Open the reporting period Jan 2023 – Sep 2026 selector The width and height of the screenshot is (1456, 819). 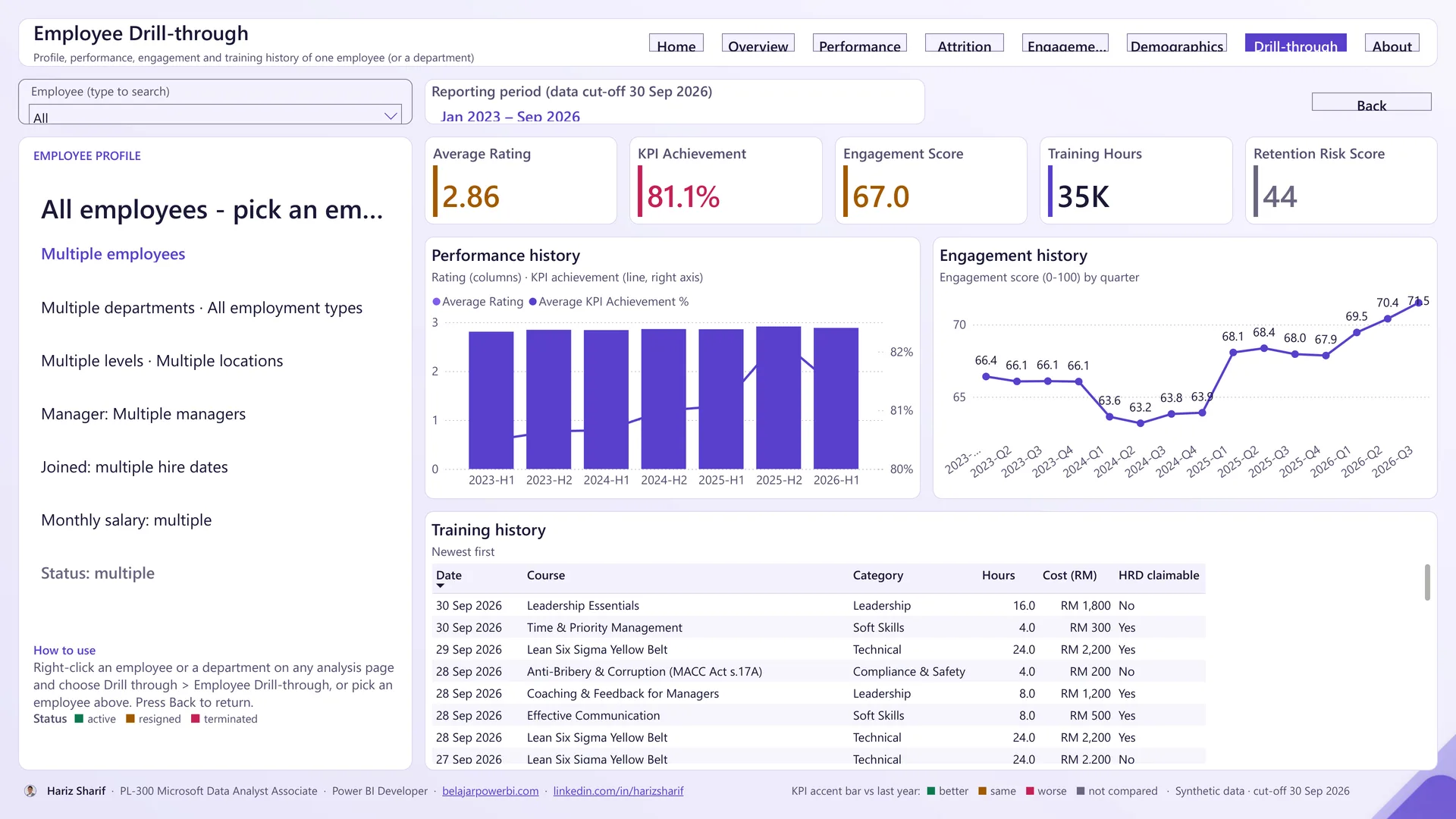(510, 116)
